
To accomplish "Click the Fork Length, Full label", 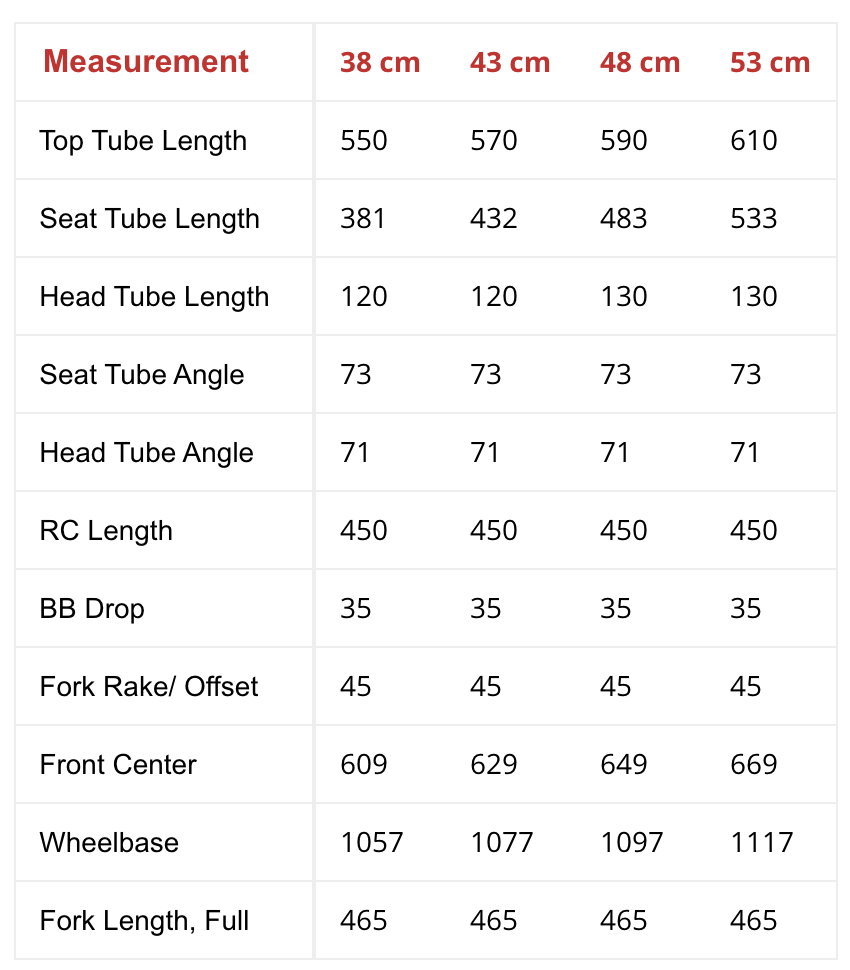I will pyautogui.click(x=144, y=920).
